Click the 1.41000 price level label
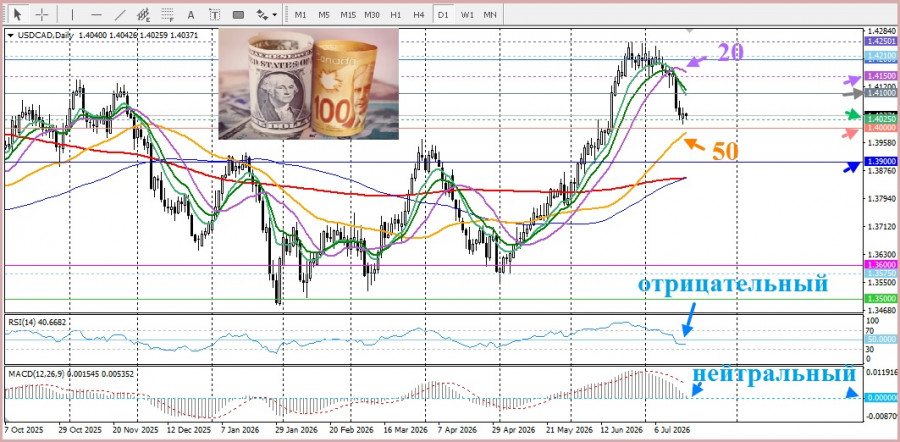The width and height of the screenshot is (900, 442). point(881,92)
